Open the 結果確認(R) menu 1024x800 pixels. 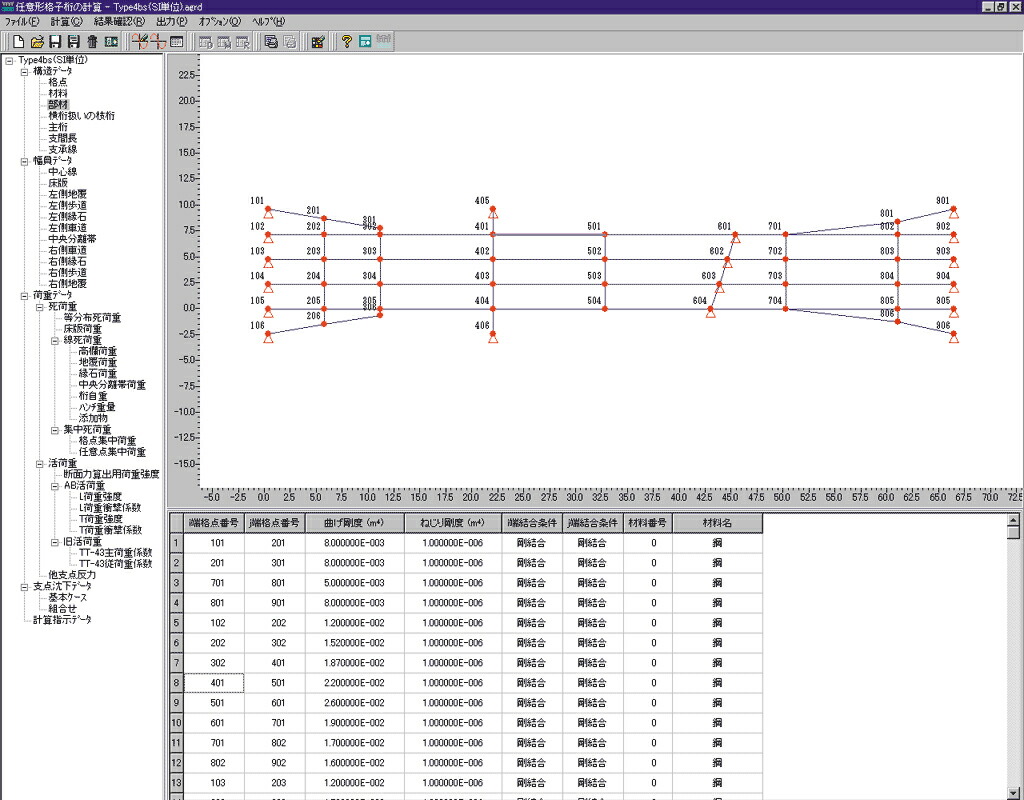[x=120, y=22]
